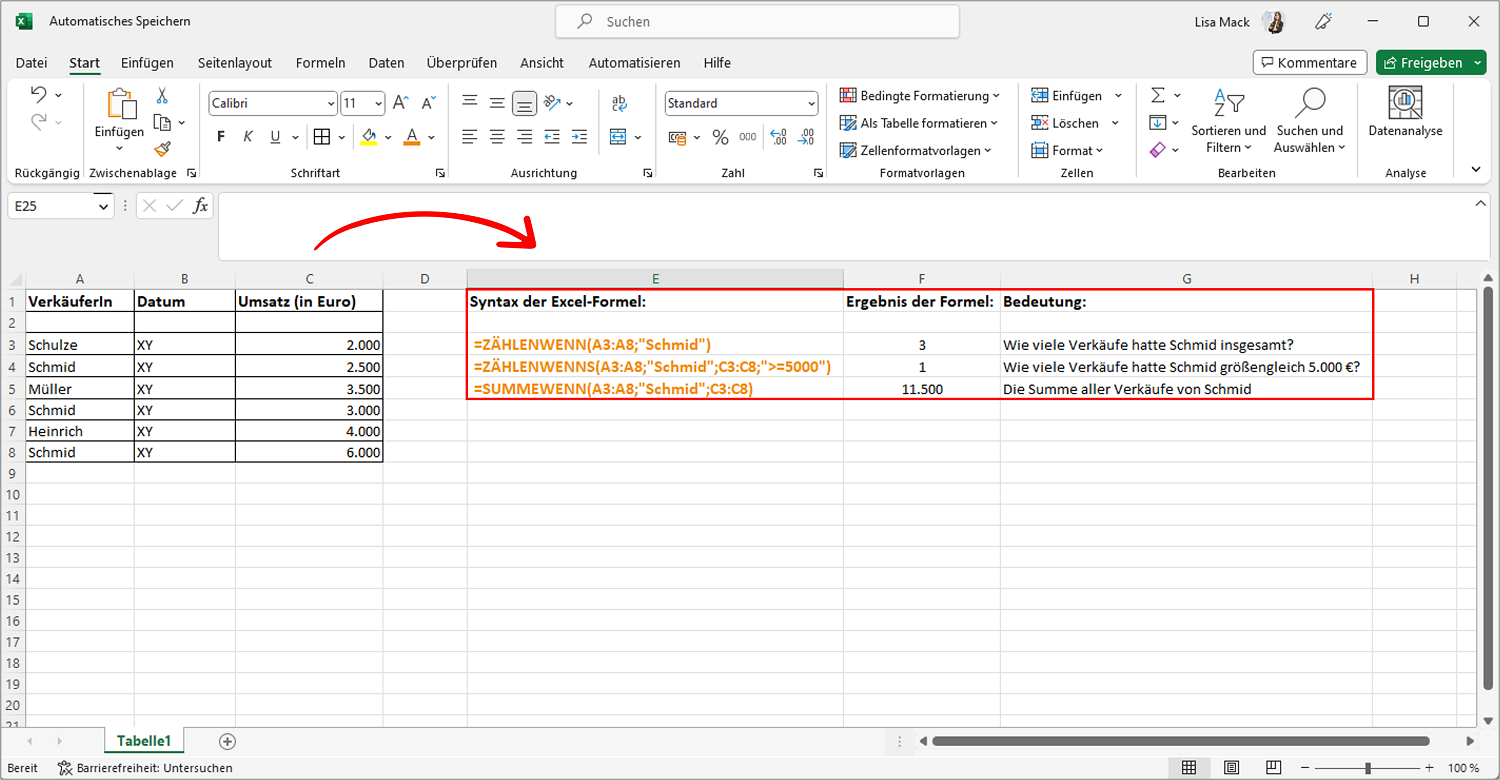Screen dimensions: 1500x780
Task: Click the large Einfügen paste clipboard icon
Action: point(120,103)
